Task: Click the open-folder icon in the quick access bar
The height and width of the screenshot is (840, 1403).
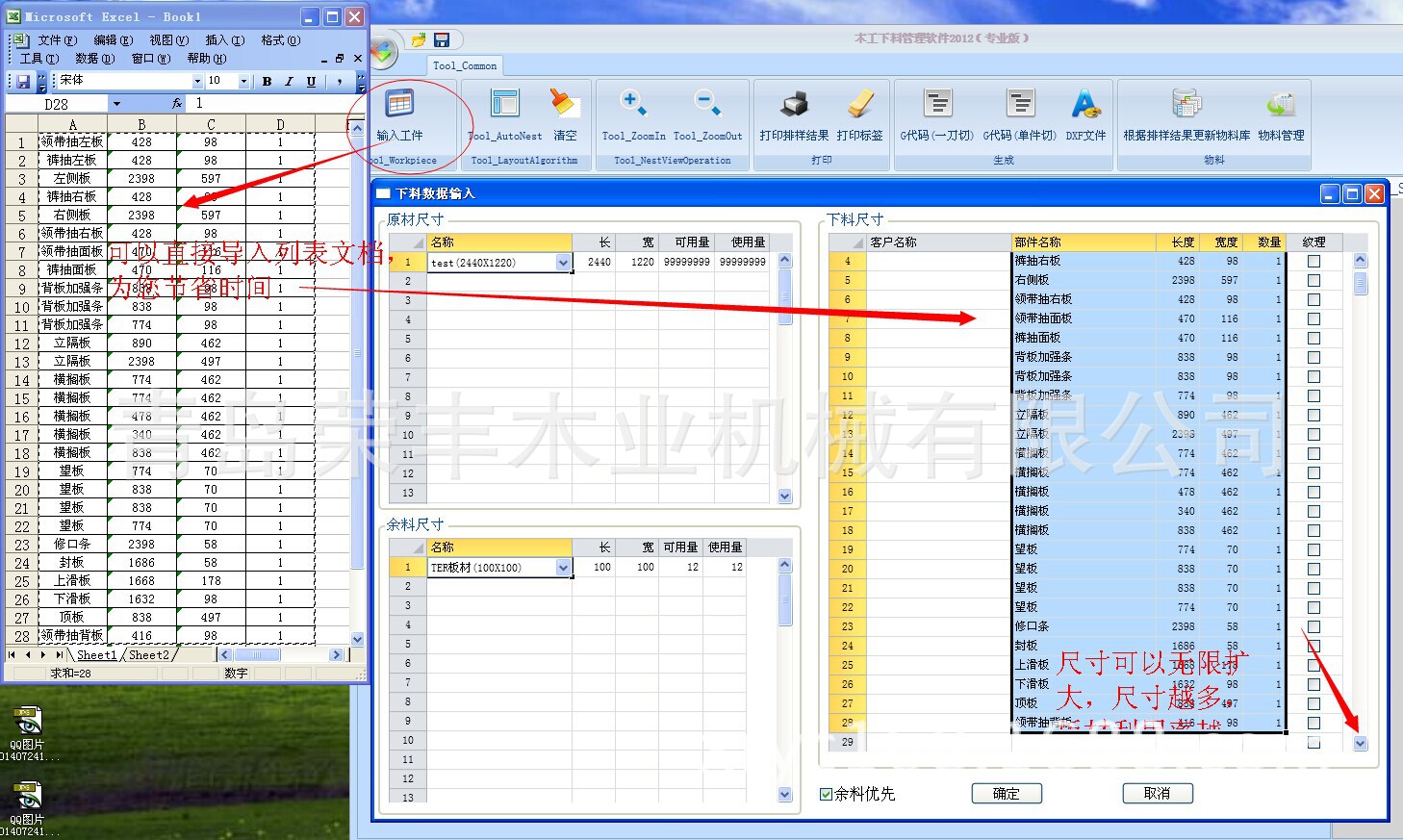Action: [x=419, y=40]
